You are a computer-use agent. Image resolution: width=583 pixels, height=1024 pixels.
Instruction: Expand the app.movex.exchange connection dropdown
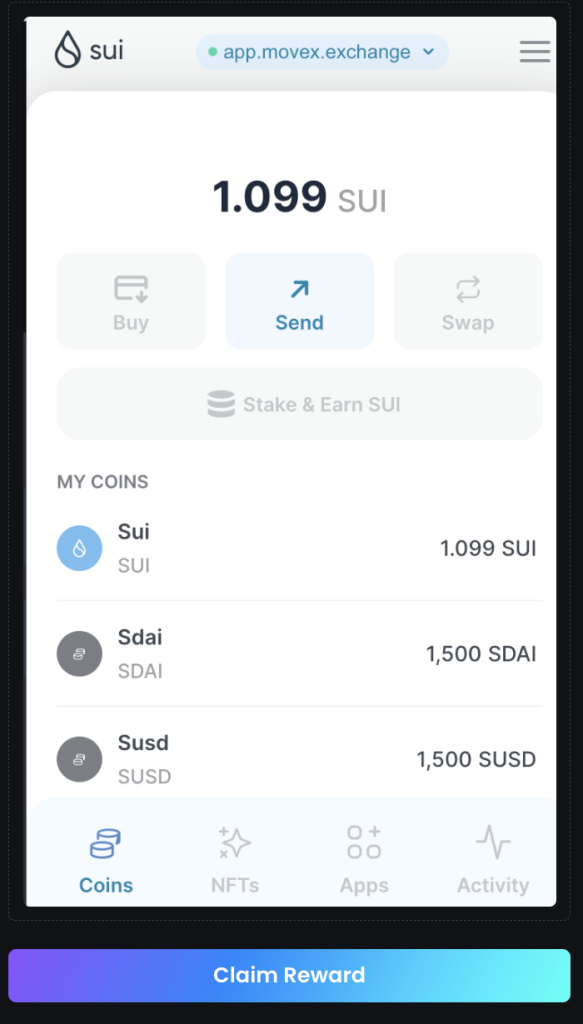click(323, 52)
